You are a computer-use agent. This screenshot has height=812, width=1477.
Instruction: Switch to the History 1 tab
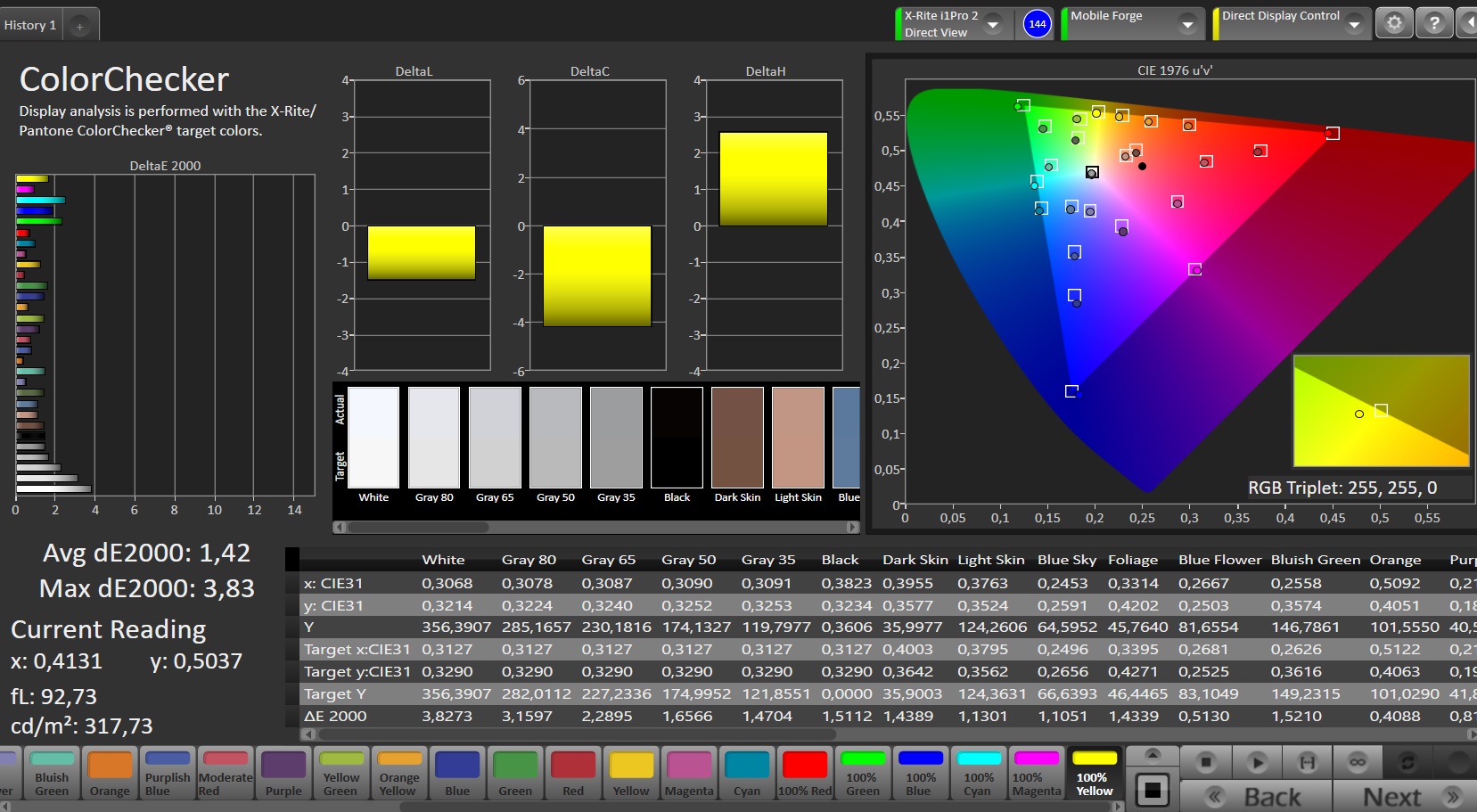[30, 25]
